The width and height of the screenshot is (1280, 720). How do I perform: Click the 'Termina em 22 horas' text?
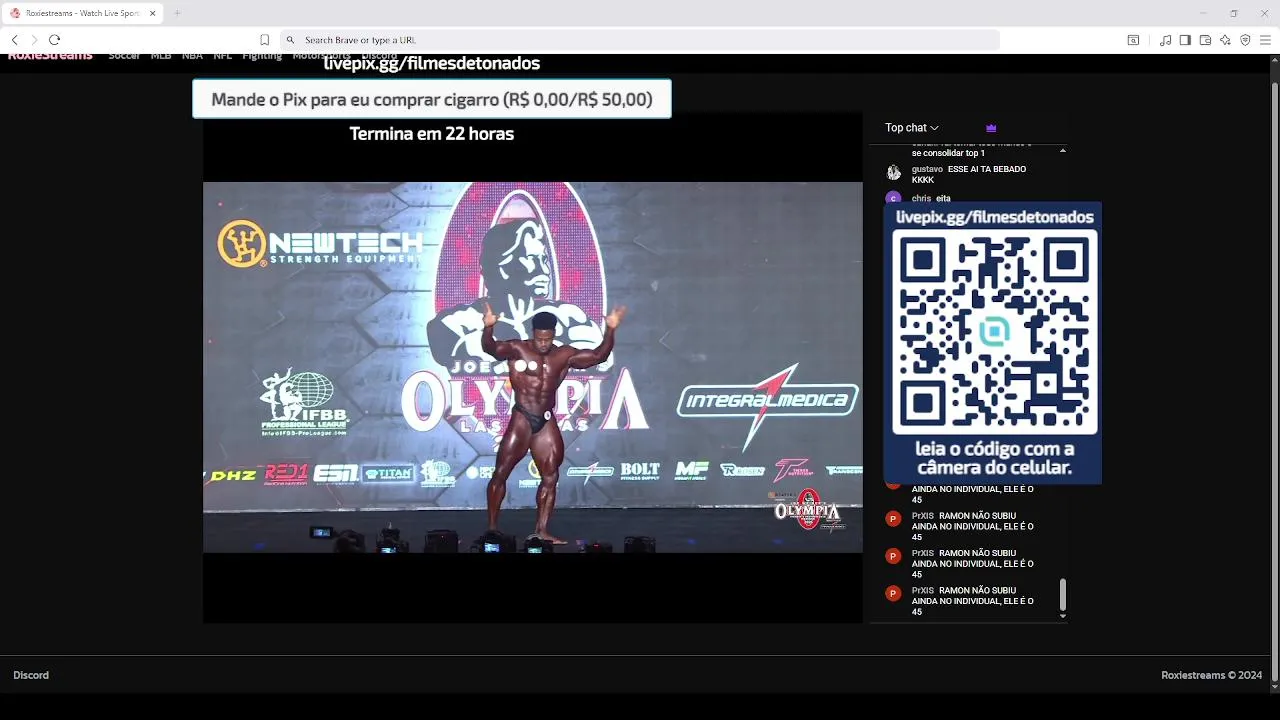click(x=432, y=133)
